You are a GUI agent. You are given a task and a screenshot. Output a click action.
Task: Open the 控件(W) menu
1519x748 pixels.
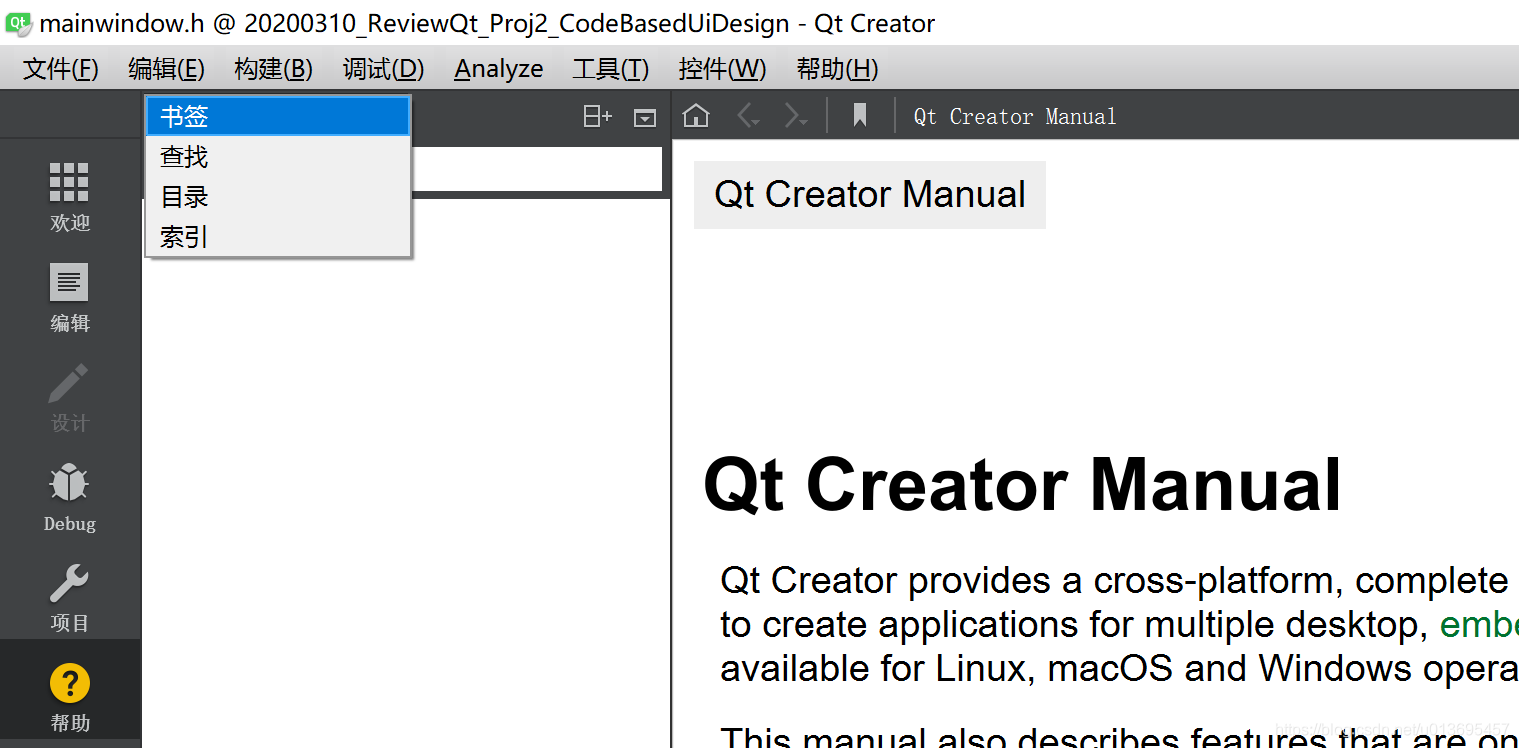pyautogui.click(x=723, y=69)
